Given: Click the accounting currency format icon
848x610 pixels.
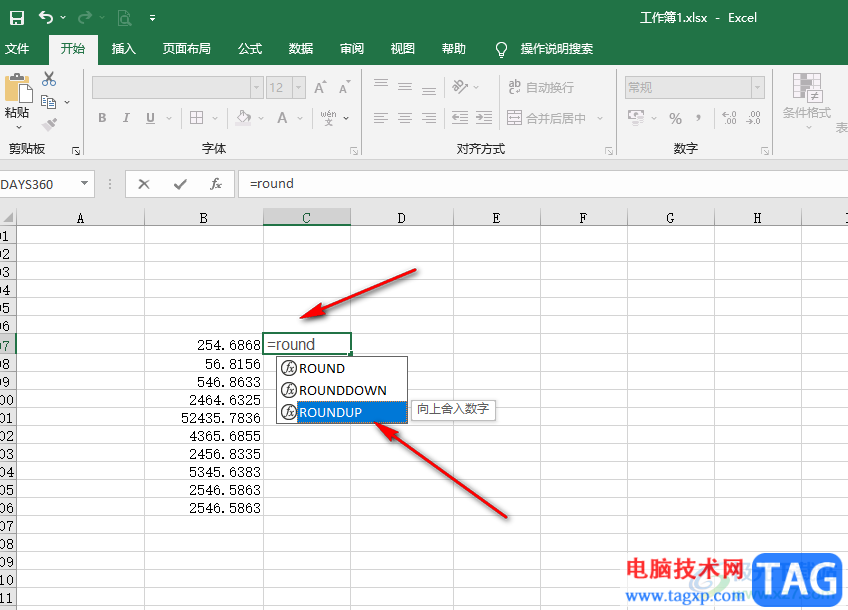Looking at the screenshot, I should (636, 117).
